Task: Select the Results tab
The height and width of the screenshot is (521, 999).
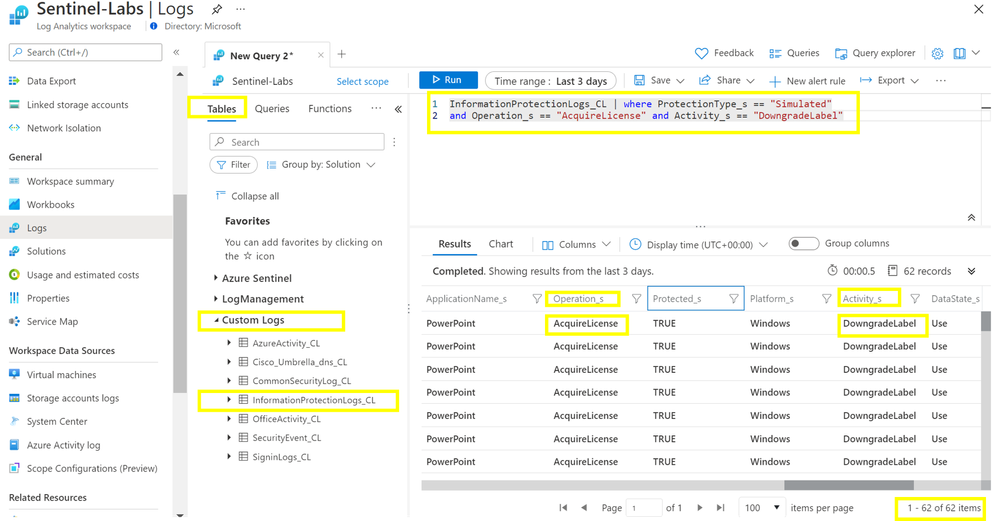Action: click(455, 244)
